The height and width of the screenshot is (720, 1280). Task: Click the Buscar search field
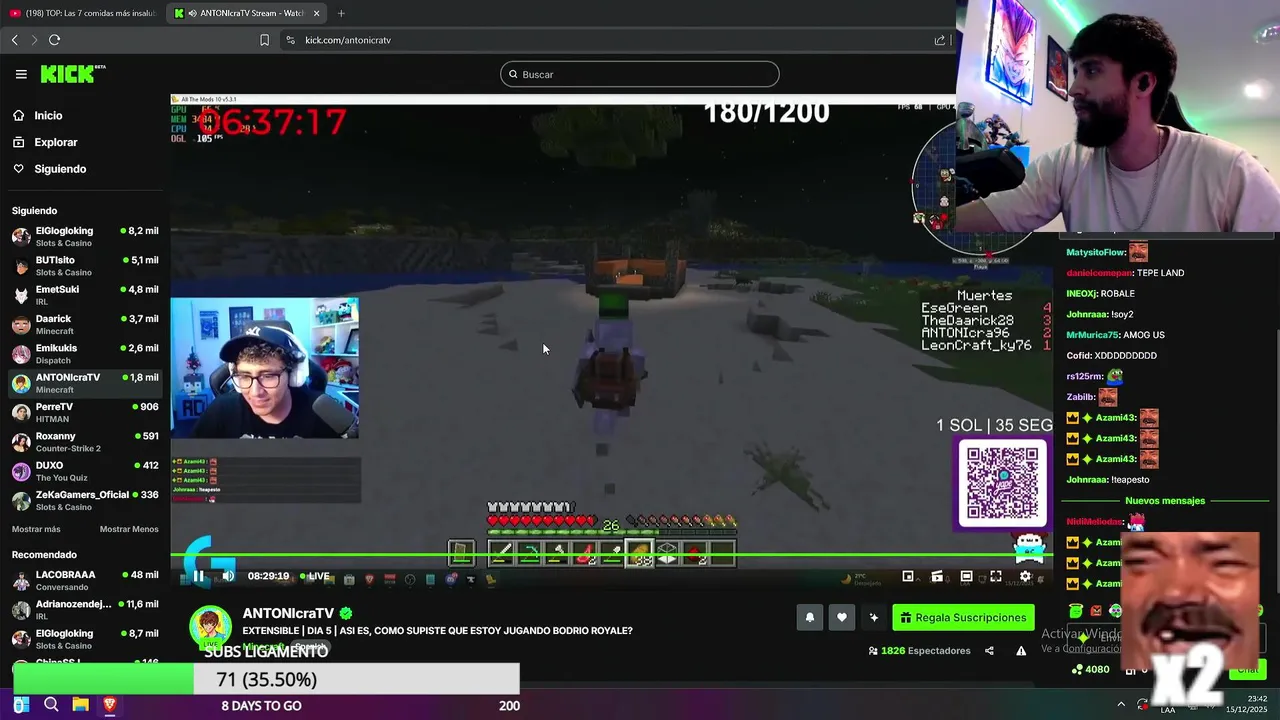[x=640, y=74]
